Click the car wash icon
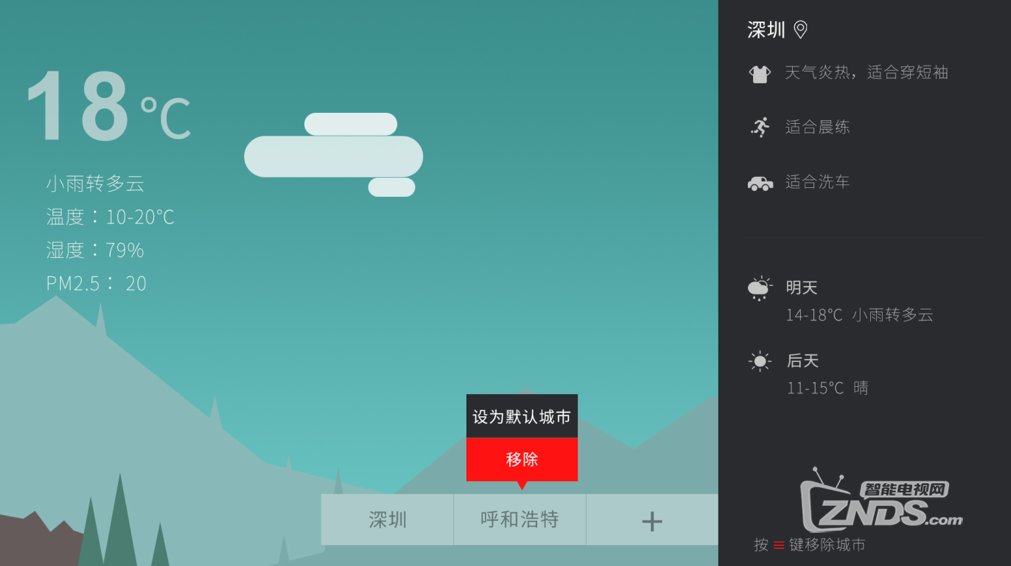The width and height of the screenshot is (1011, 566). pyautogui.click(x=760, y=183)
